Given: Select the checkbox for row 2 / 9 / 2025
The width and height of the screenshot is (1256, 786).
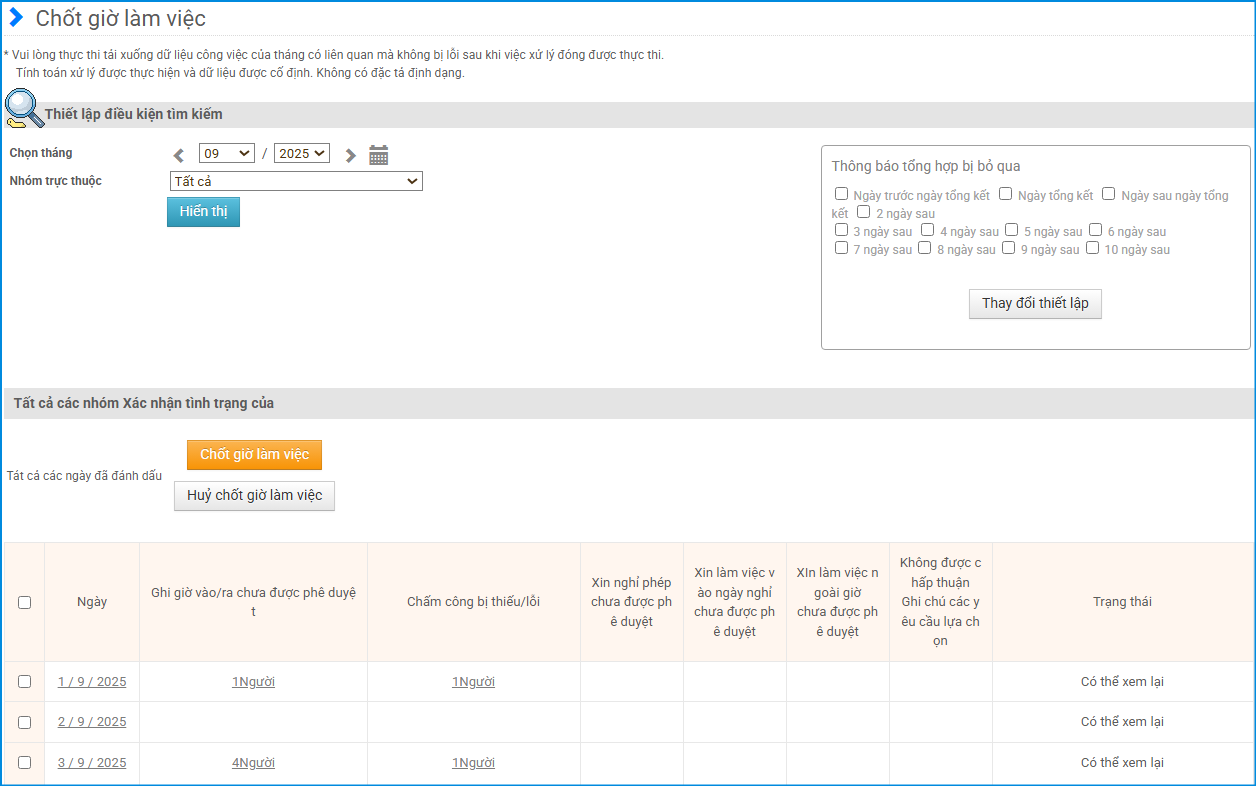Looking at the screenshot, I should tap(24, 722).
